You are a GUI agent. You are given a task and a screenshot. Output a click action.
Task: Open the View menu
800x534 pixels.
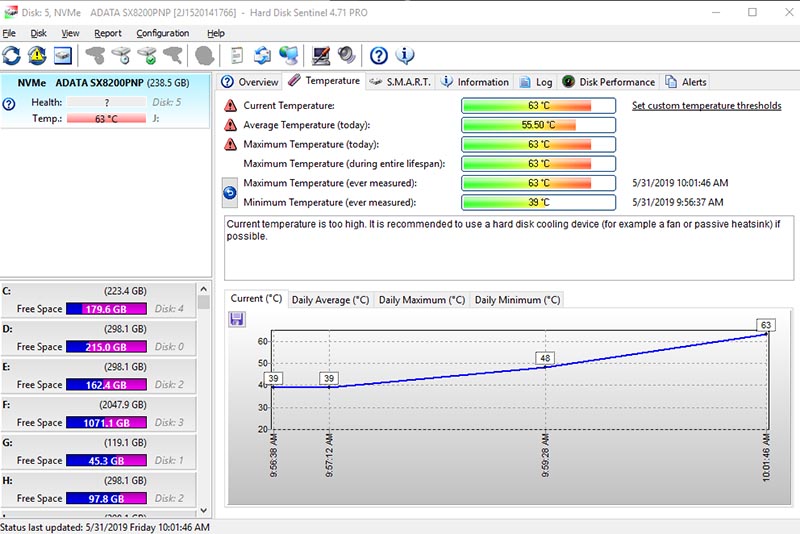pos(70,33)
